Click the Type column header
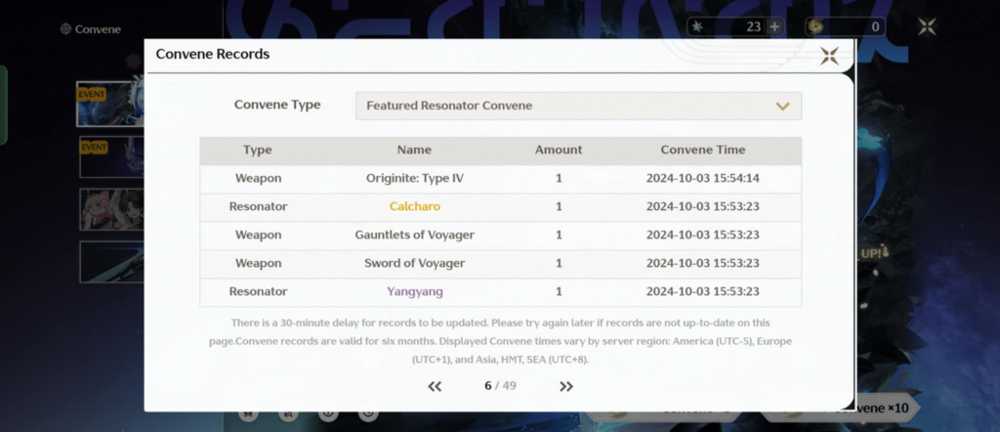 [x=258, y=150]
